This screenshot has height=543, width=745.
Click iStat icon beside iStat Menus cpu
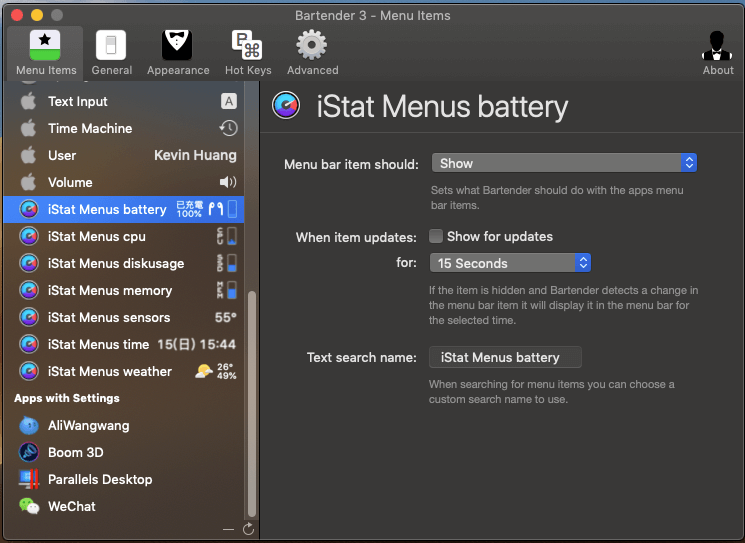(x=29, y=236)
